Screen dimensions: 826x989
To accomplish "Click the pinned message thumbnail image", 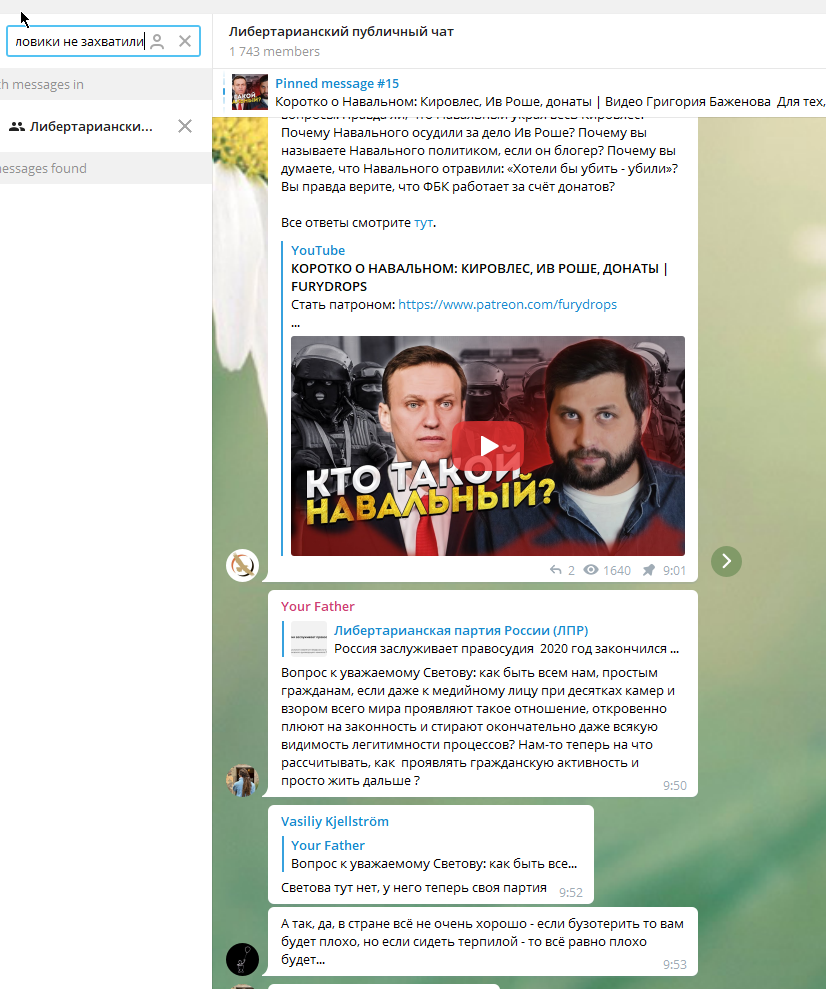I will click(x=250, y=92).
